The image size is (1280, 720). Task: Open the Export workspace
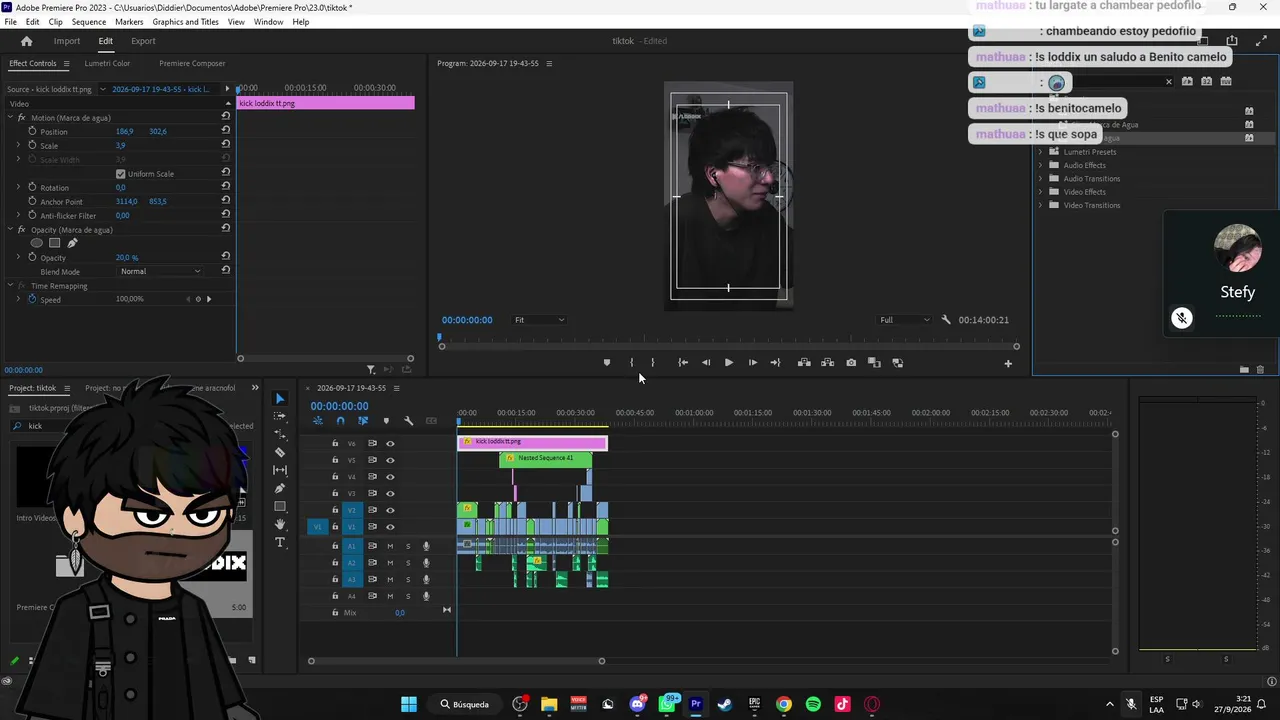(143, 41)
